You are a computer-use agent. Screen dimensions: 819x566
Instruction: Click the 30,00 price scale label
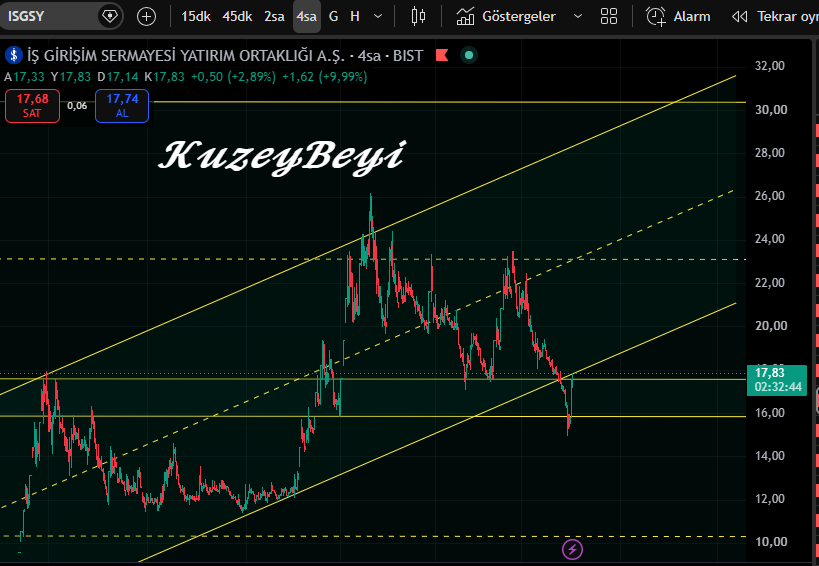771,109
